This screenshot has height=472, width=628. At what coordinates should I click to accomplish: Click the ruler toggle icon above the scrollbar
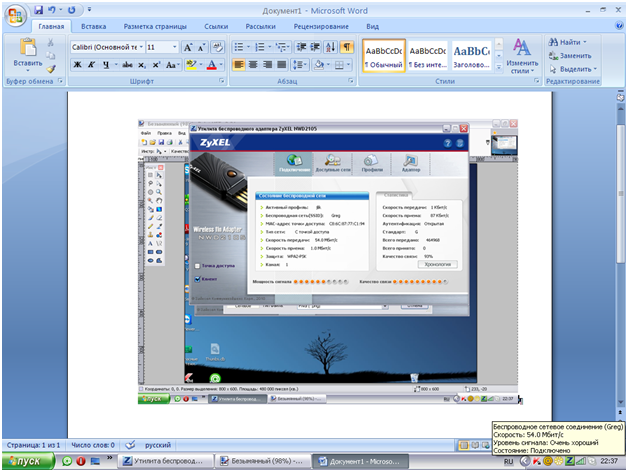click(620, 97)
